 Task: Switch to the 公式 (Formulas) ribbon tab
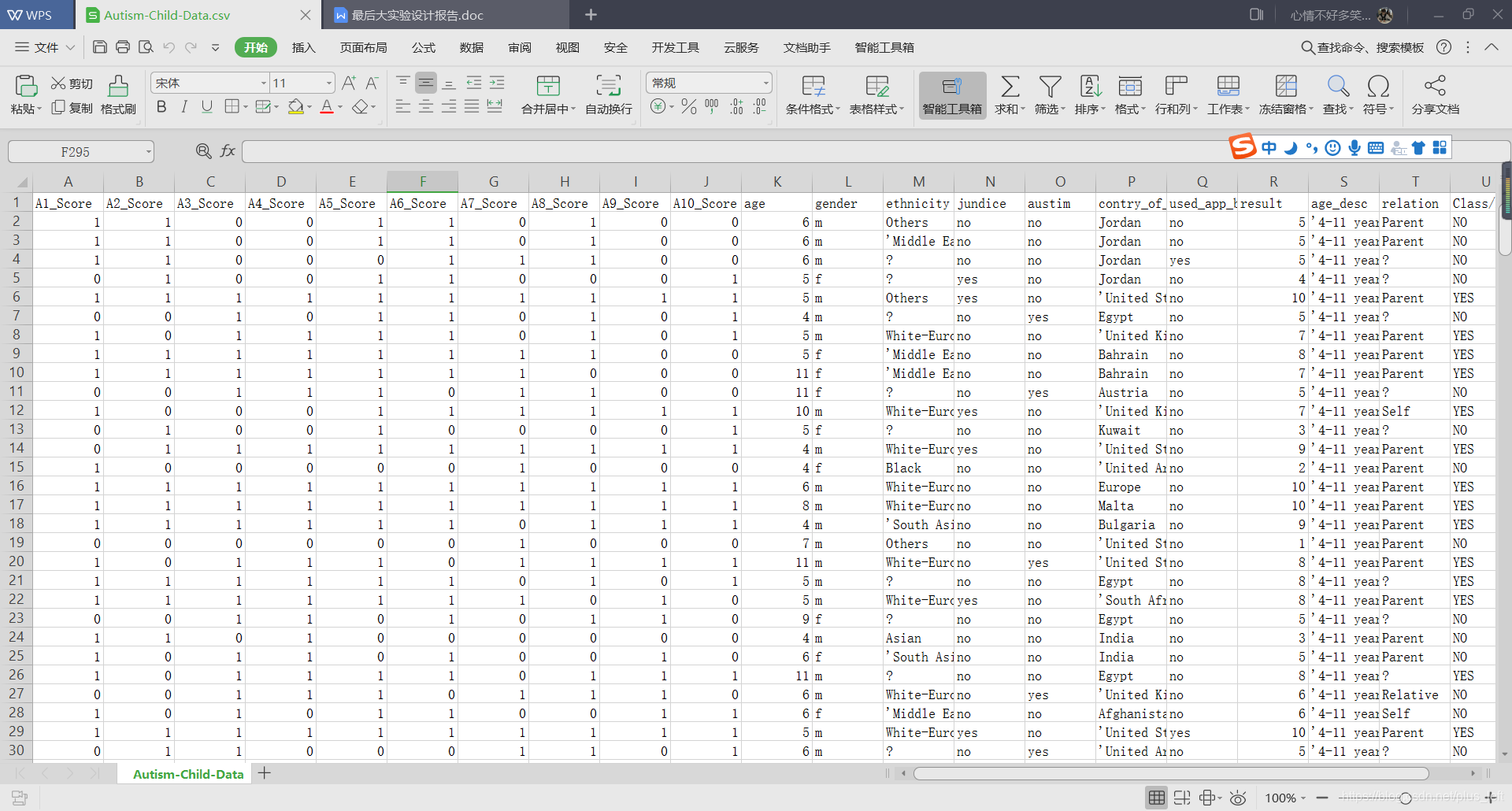click(424, 47)
